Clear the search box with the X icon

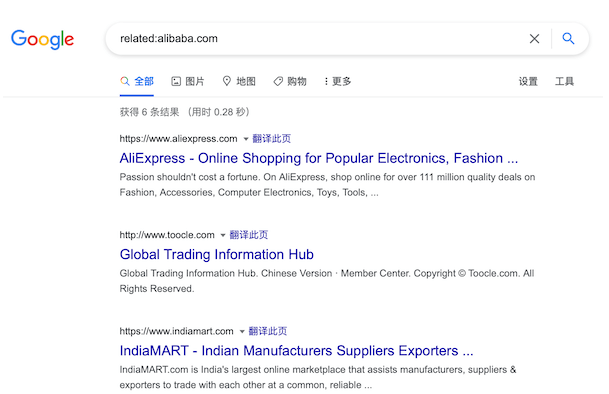click(534, 38)
